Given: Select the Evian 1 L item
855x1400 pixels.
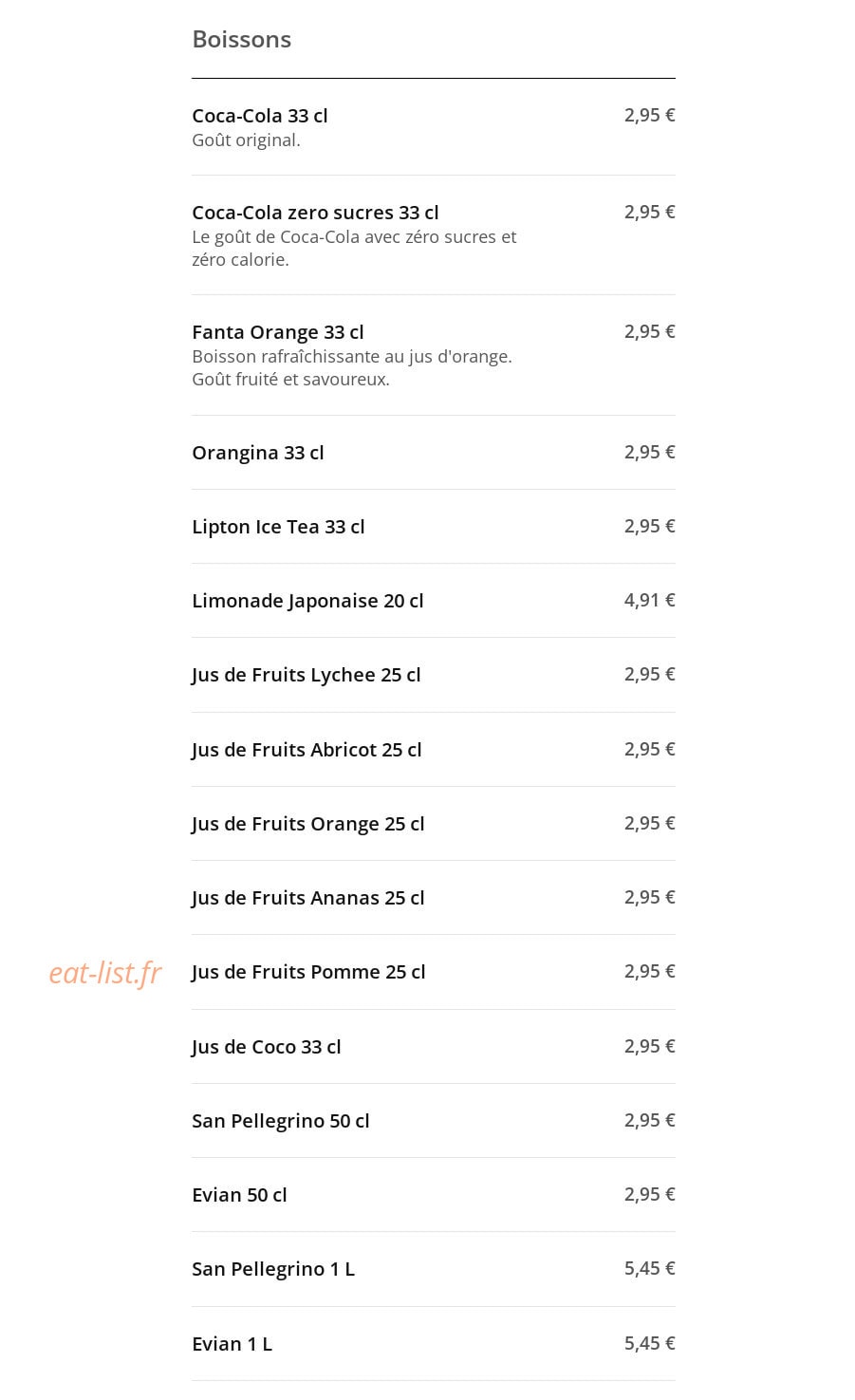Looking at the screenshot, I should 433,1344.
